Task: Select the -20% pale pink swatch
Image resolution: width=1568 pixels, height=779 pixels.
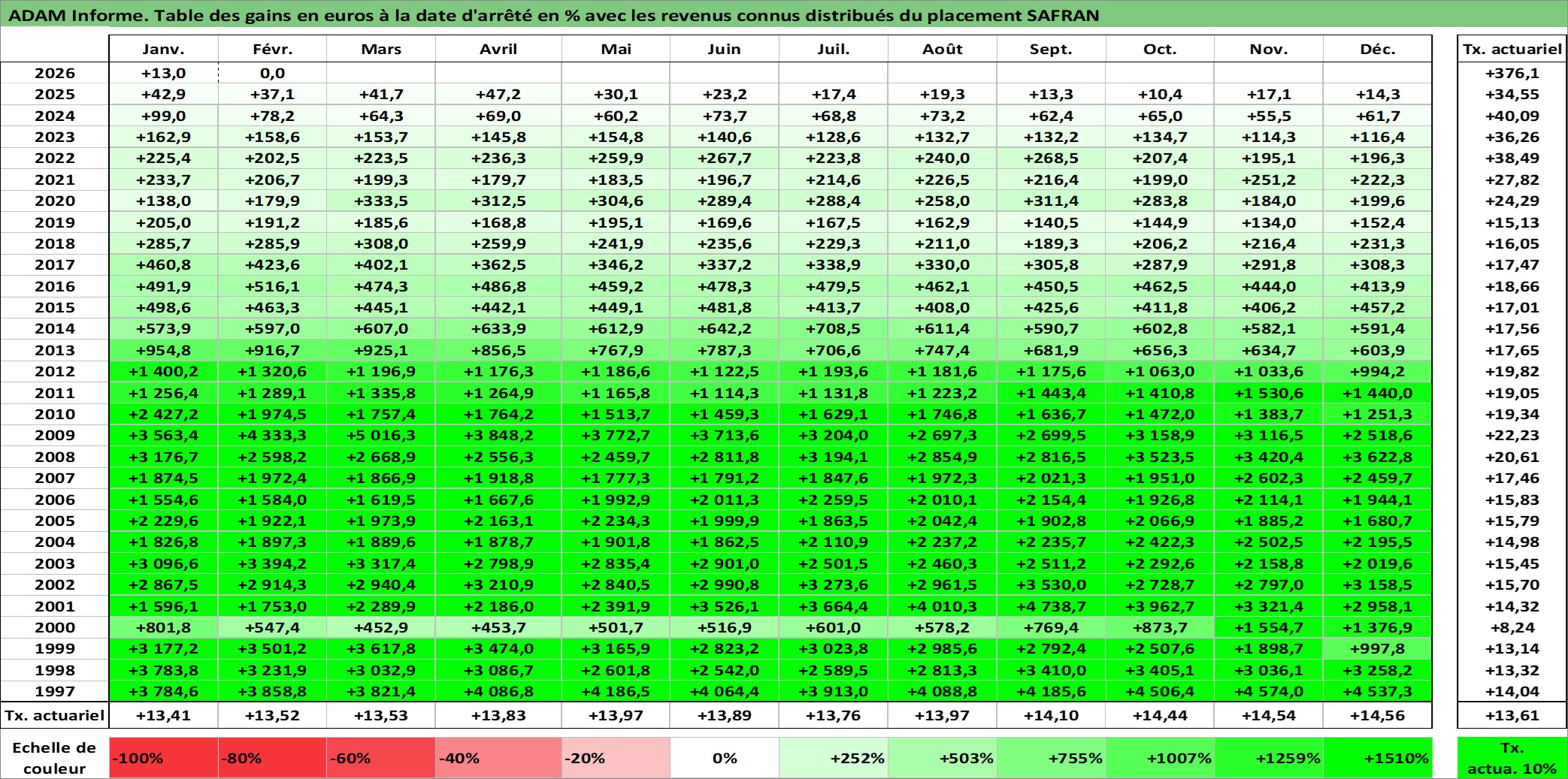Action: tap(616, 758)
